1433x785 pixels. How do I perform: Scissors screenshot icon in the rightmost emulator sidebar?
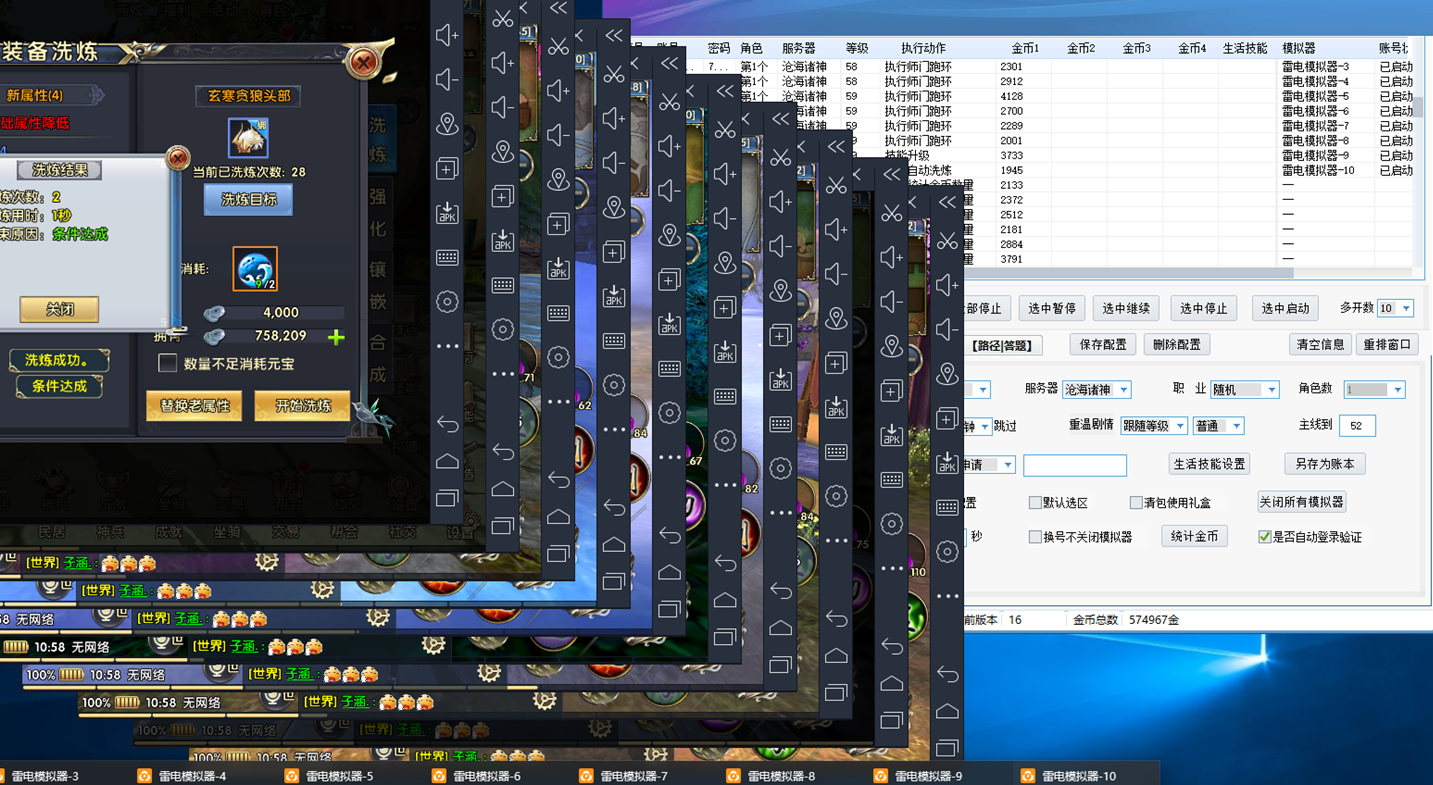pos(947,241)
